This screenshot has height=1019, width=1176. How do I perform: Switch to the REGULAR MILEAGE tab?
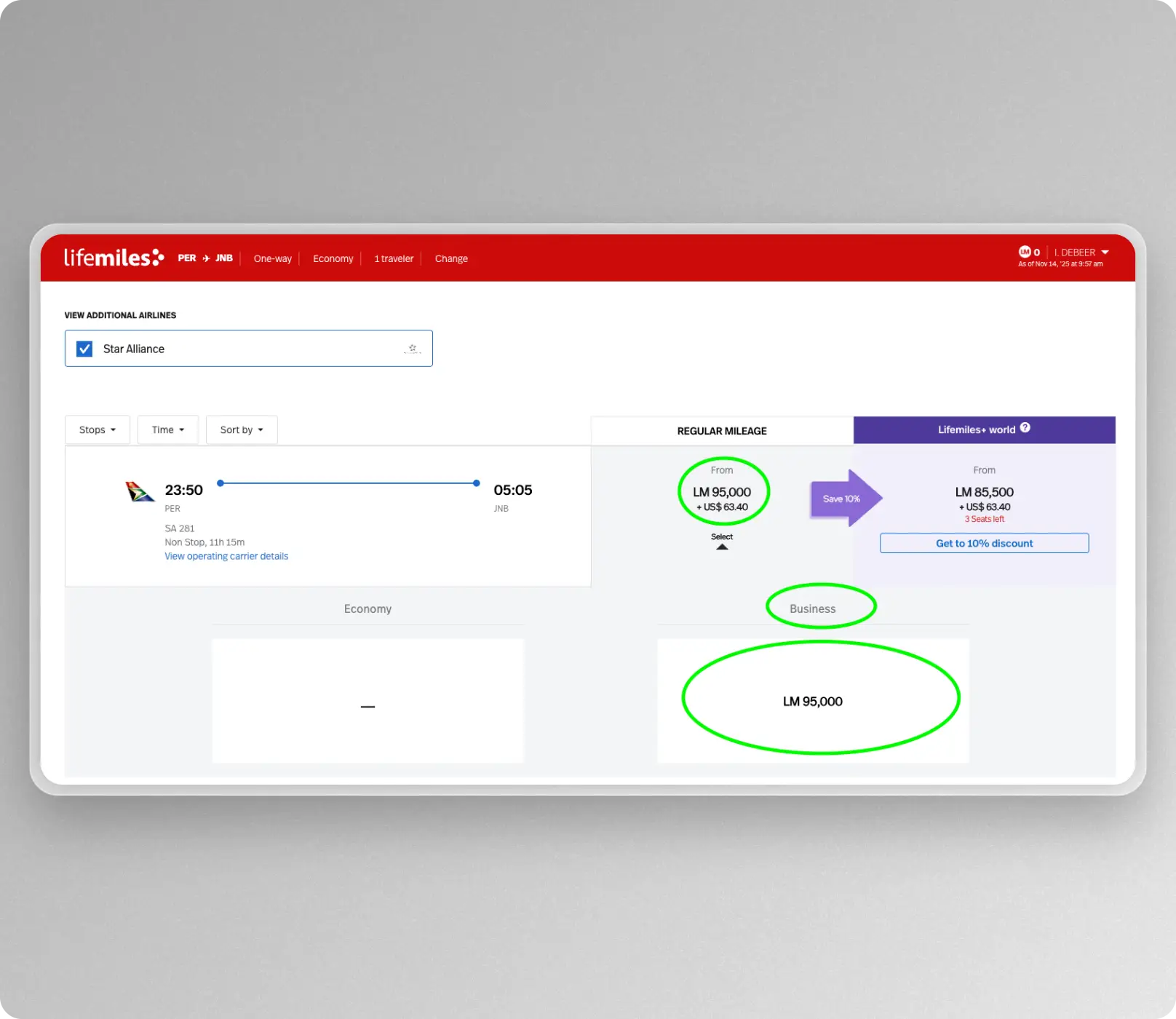(722, 431)
